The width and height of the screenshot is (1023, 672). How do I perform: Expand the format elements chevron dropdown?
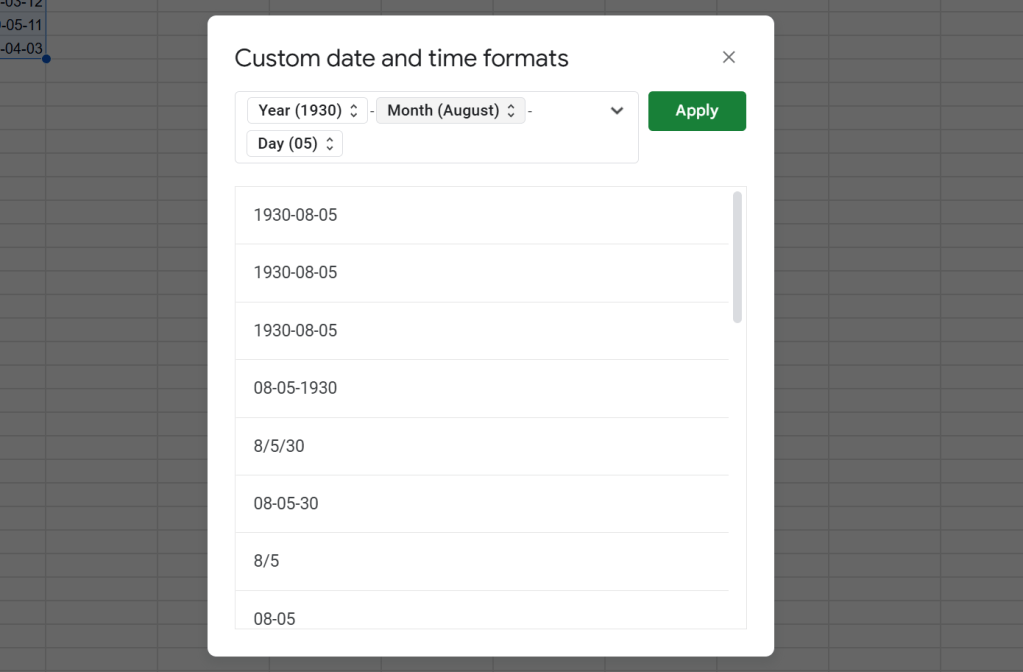coord(617,111)
